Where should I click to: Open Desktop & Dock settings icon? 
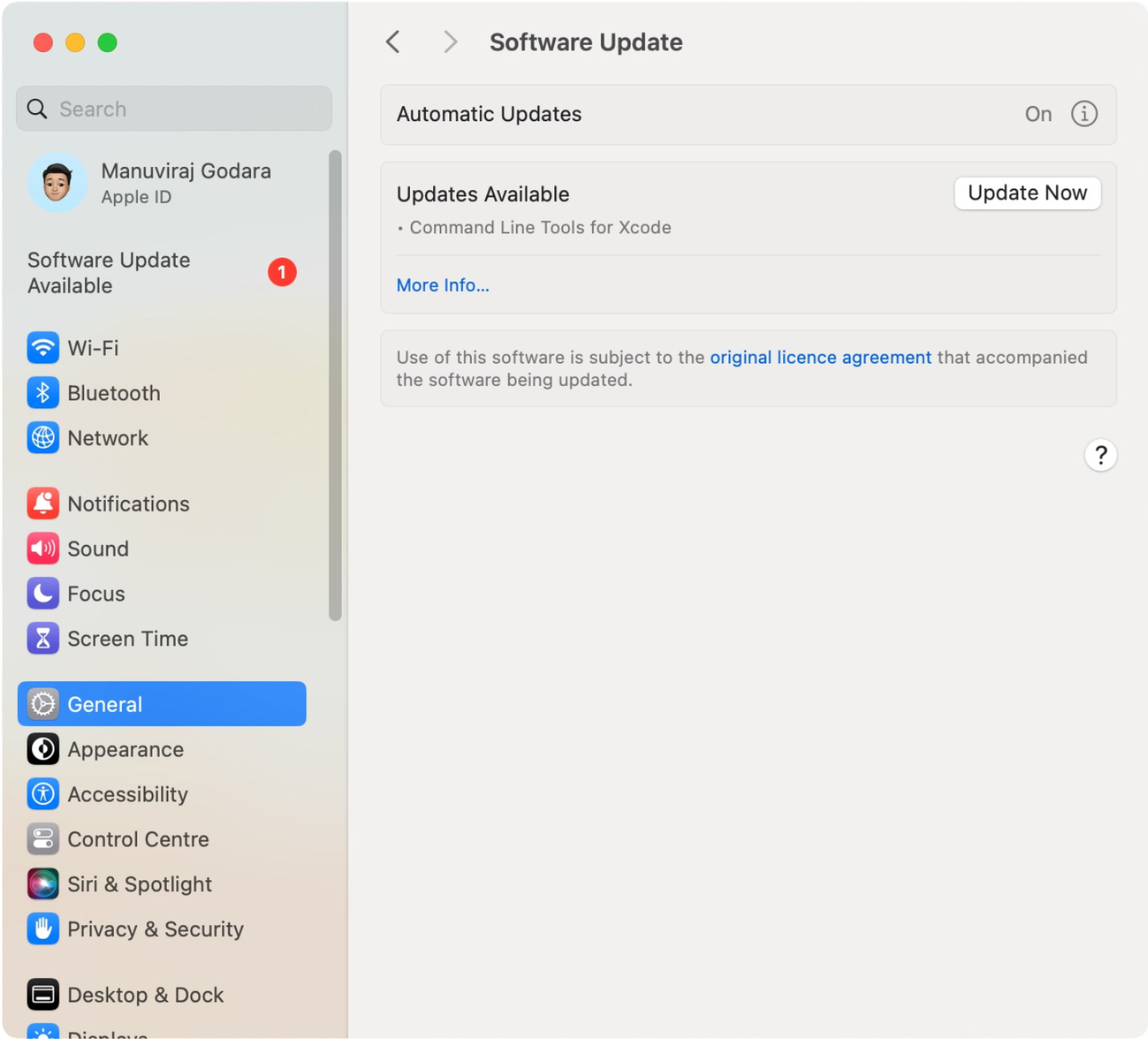click(43, 994)
